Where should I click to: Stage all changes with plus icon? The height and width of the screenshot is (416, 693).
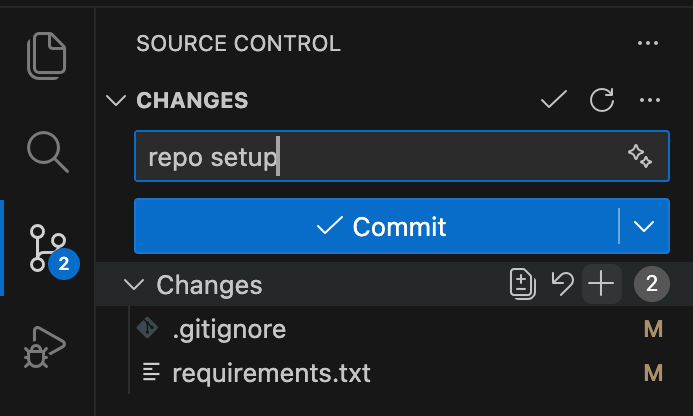click(x=601, y=285)
